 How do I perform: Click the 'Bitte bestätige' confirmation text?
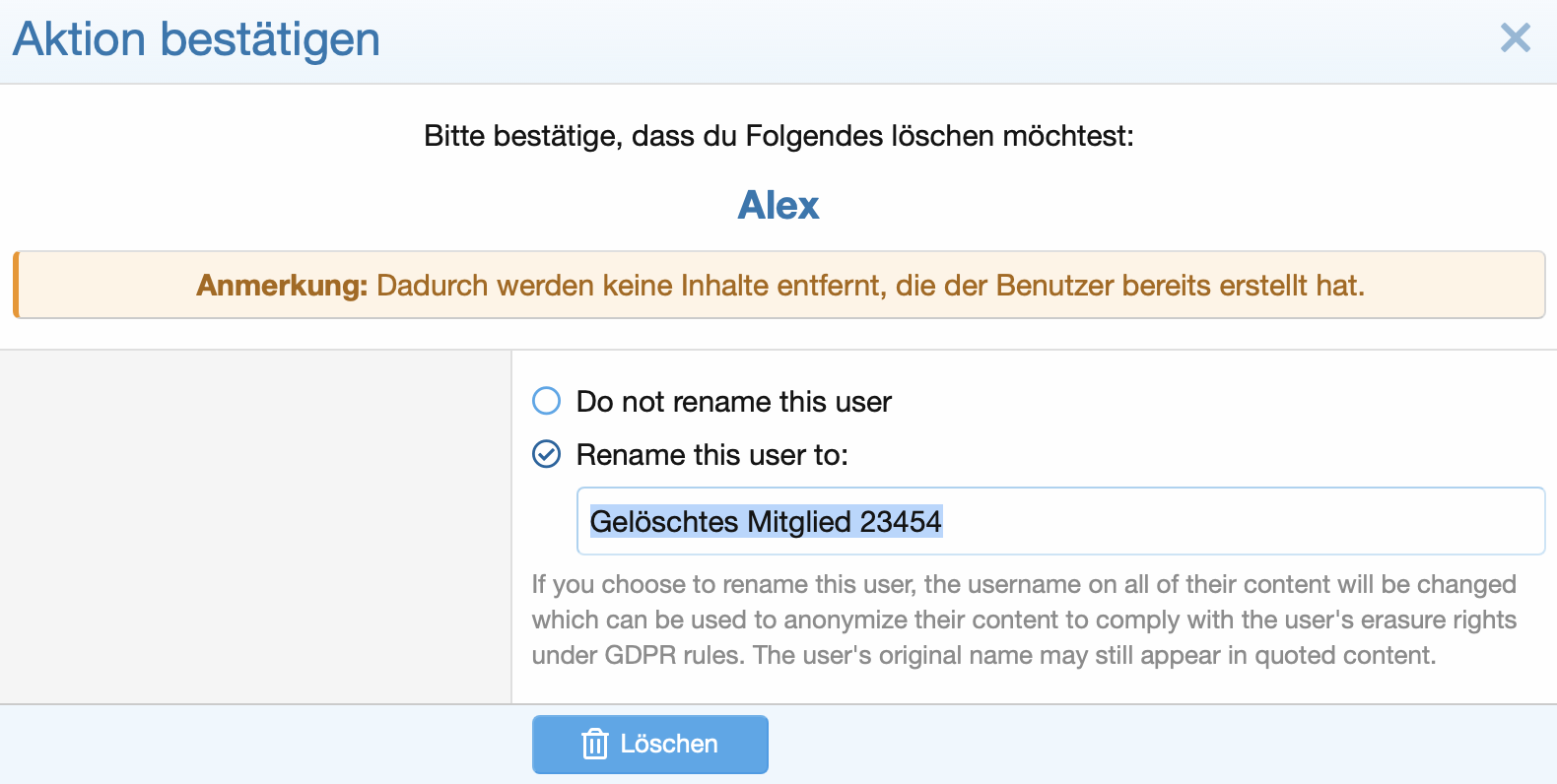778,136
